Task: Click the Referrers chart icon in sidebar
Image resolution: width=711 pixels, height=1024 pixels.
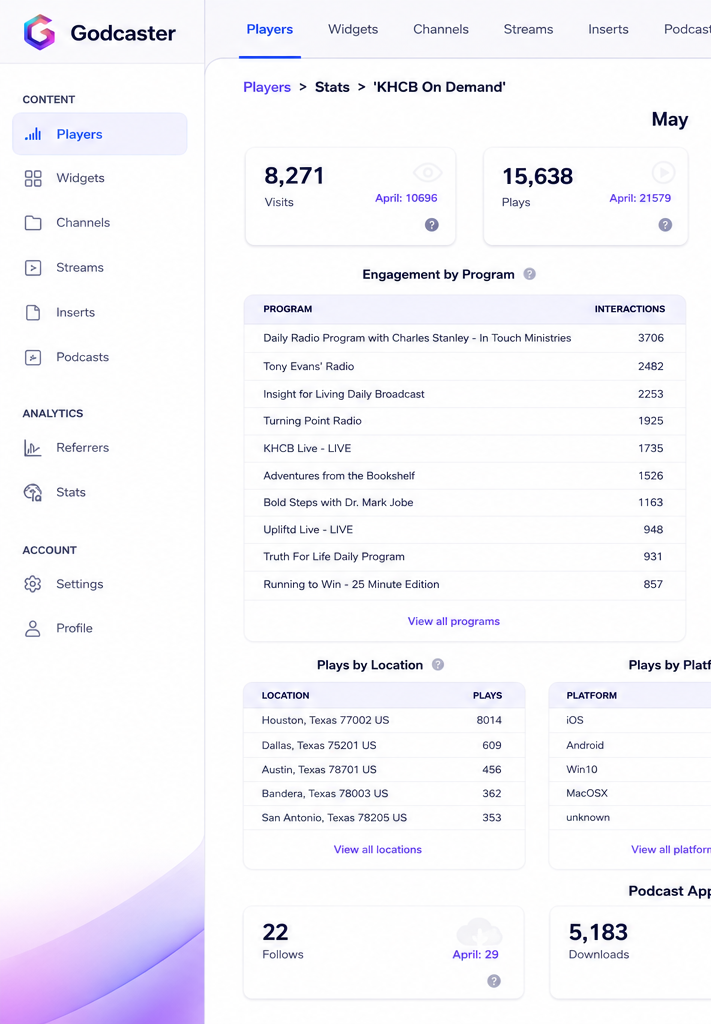Action: click(33, 448)
